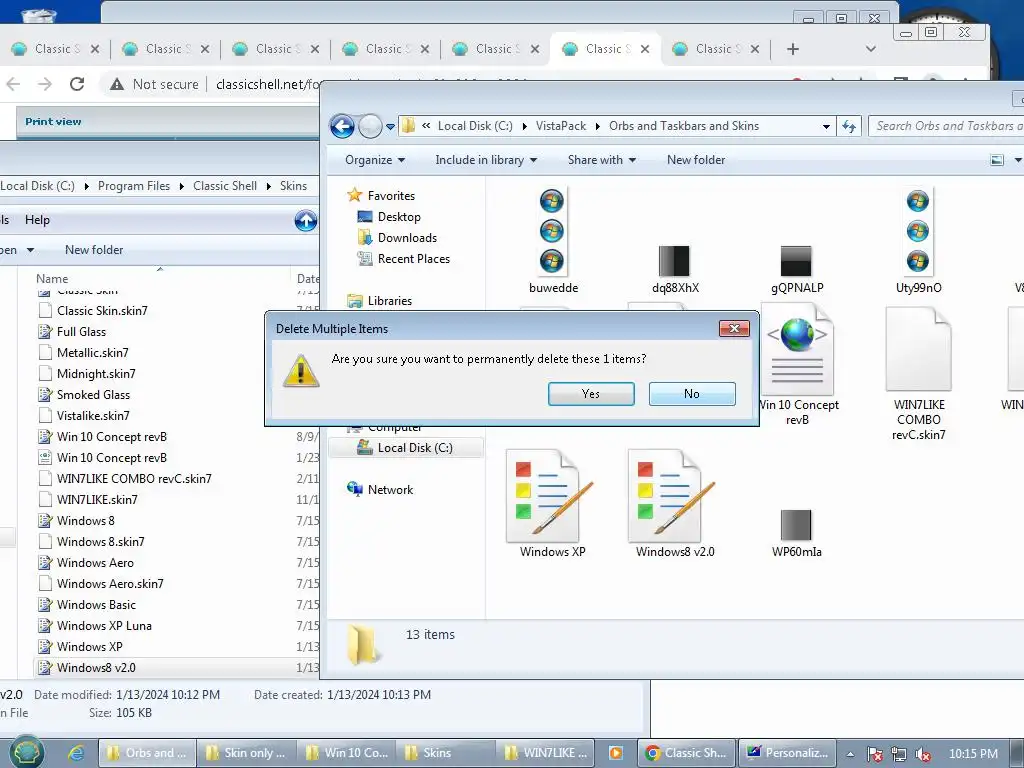Confirm deletion with the Yes button
1024x768 pixels.
591,394
